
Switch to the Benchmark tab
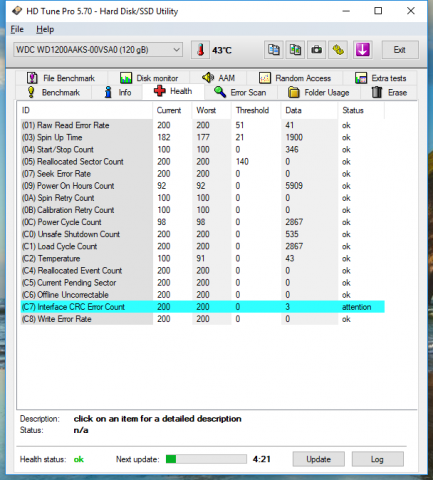tap(54, 92)
